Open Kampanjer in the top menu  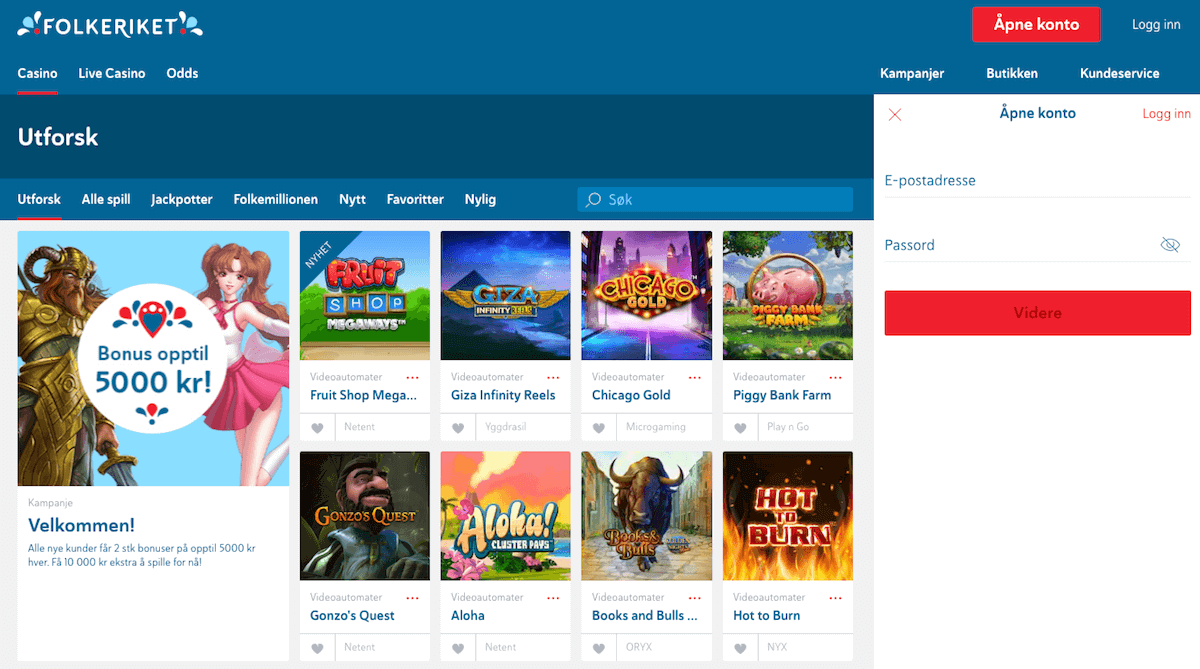[x=912, y=73]
